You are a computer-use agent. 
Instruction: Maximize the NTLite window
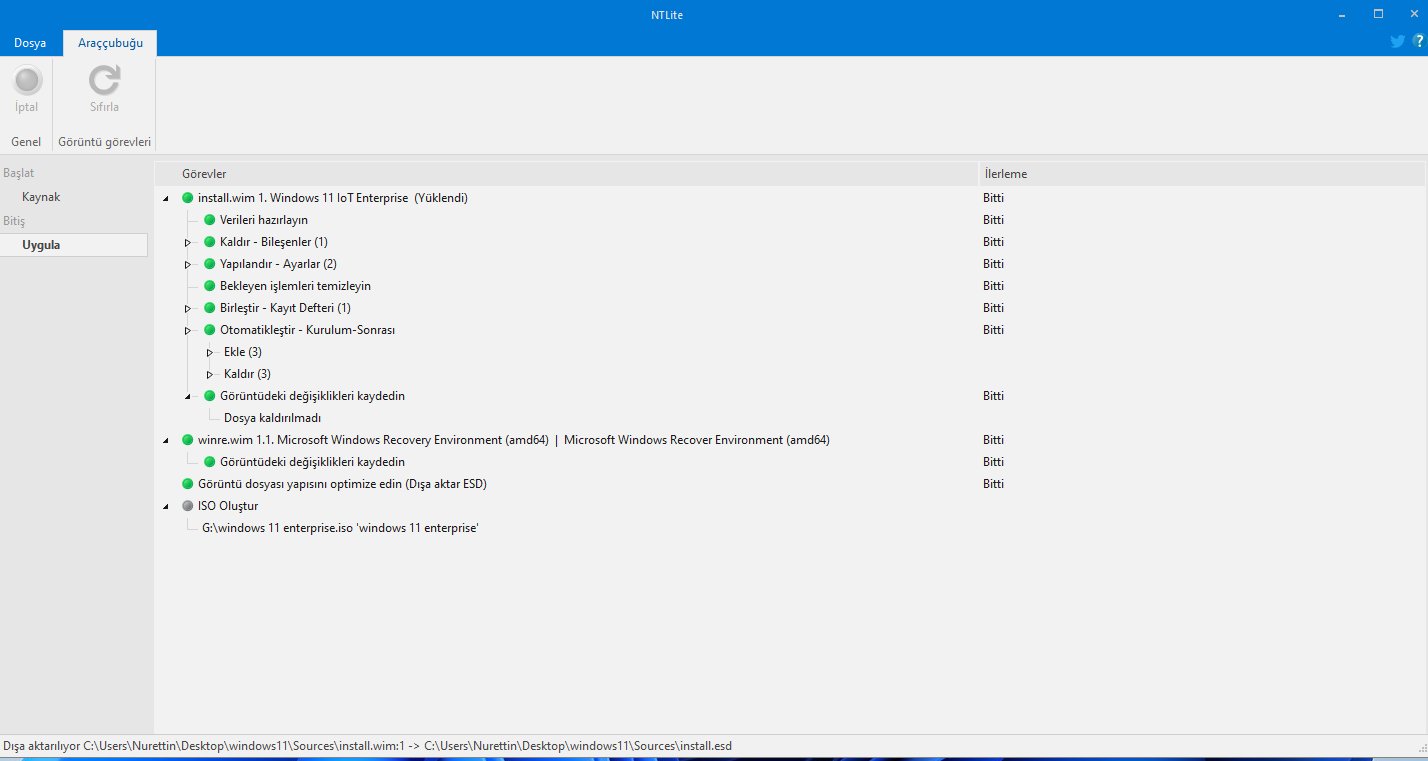click(x=1378, y=14)
